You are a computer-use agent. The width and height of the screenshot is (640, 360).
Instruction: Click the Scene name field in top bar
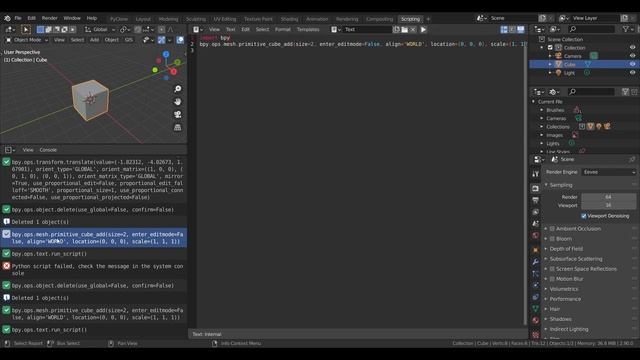[513, 18]
